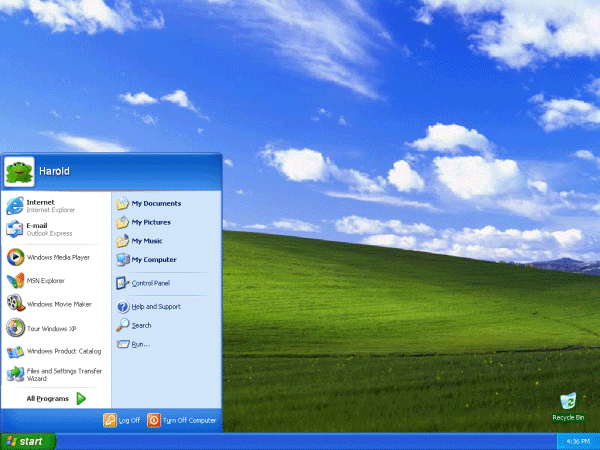Click the Windows Media Player text label

click(x=58, y=258)
